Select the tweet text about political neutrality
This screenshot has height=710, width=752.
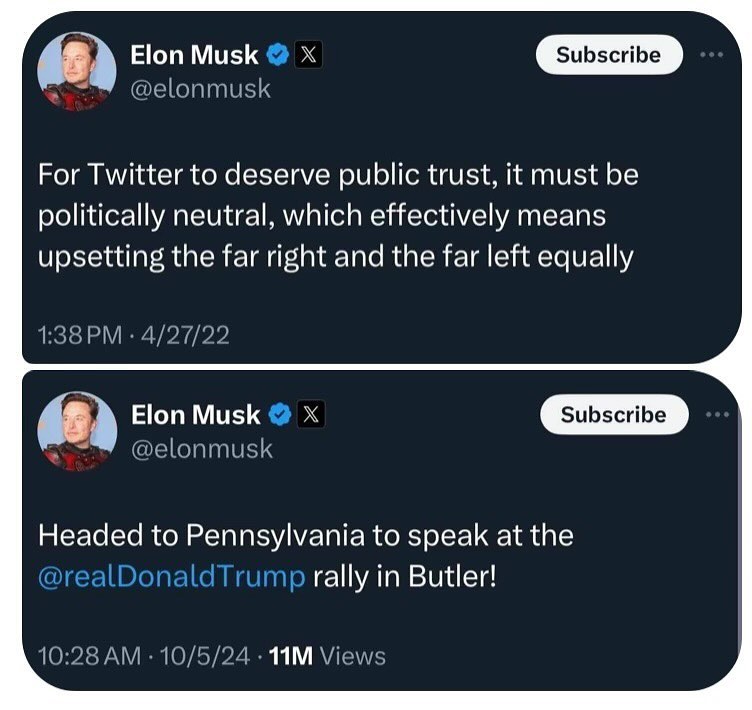[x=336, y=216]
